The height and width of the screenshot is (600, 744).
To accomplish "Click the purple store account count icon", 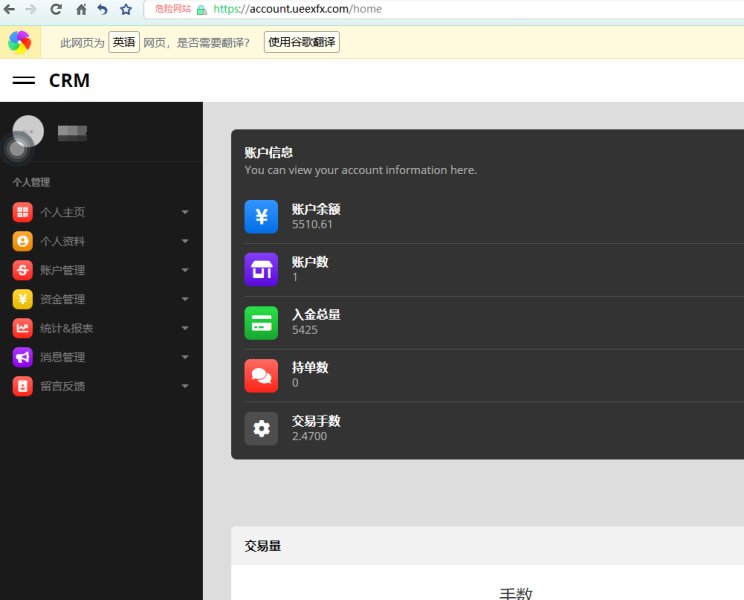I will click(x=261, y=269).
